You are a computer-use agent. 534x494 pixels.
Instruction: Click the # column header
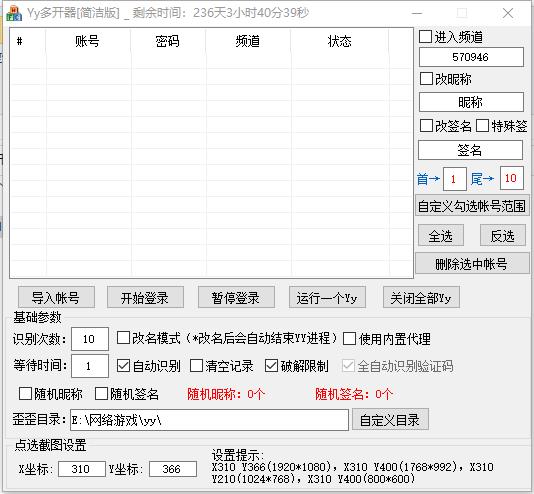pyautogui.click(x=28, y=41)
